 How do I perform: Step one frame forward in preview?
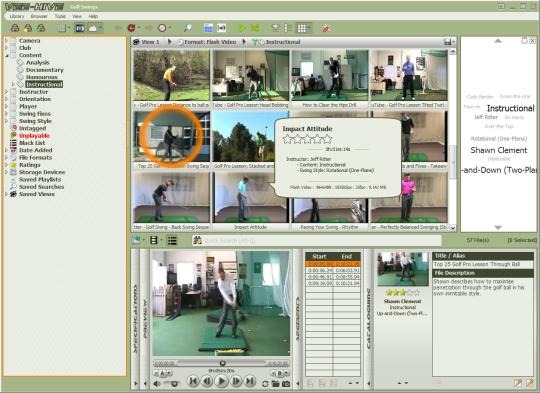[236, 381]
